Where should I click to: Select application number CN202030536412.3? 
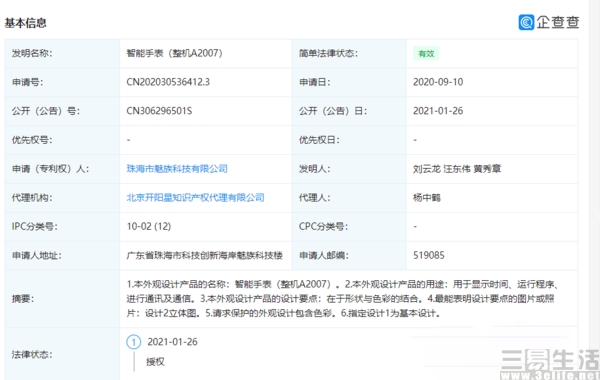click(168, 82)
